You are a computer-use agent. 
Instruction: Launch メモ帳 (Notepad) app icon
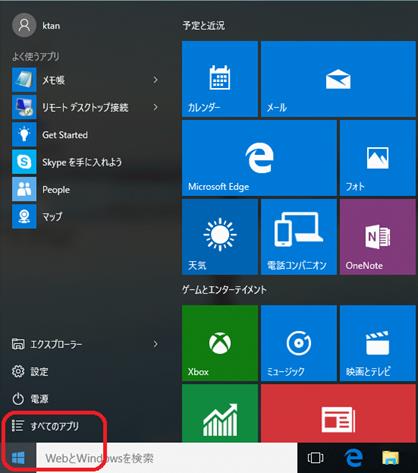pyautogui.click(x=24, y=80)
